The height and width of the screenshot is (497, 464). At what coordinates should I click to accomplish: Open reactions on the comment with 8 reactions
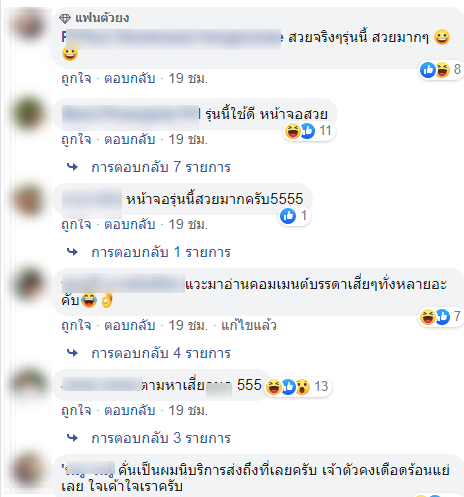point(441,70)
